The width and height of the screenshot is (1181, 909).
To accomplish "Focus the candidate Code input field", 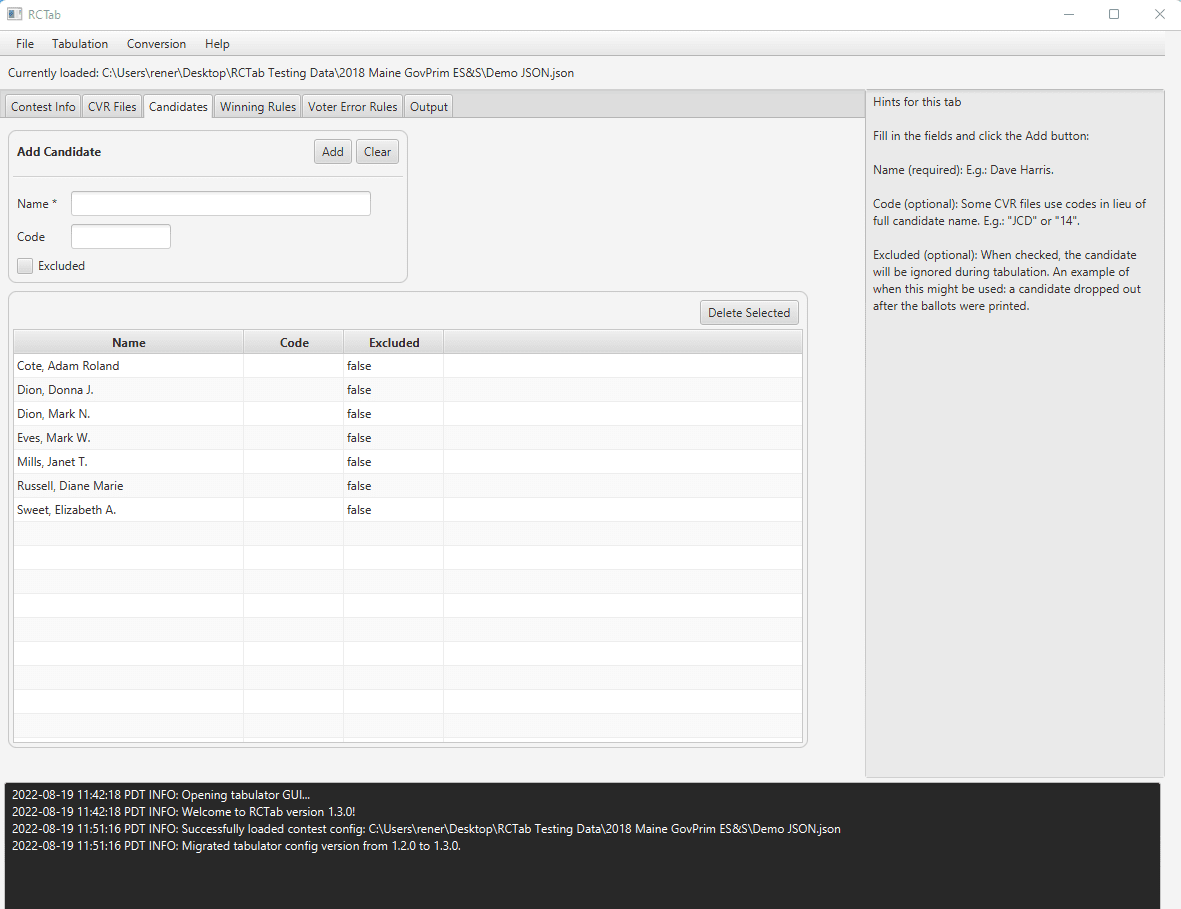I will click(x=121, y=236).
